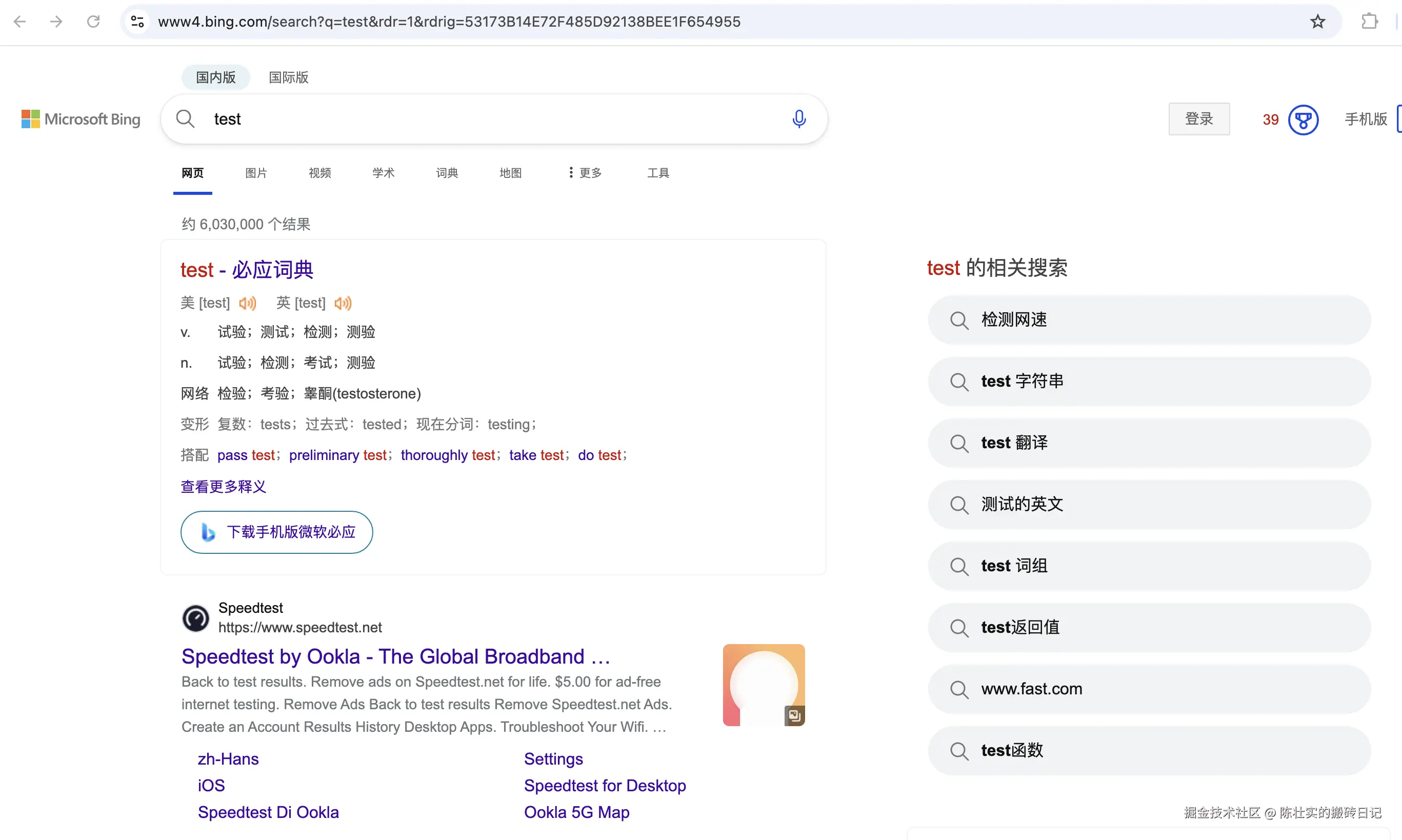1402x840 pixels.
Task: Play the British pronunciation speaker icon
Action: point(343,303)
